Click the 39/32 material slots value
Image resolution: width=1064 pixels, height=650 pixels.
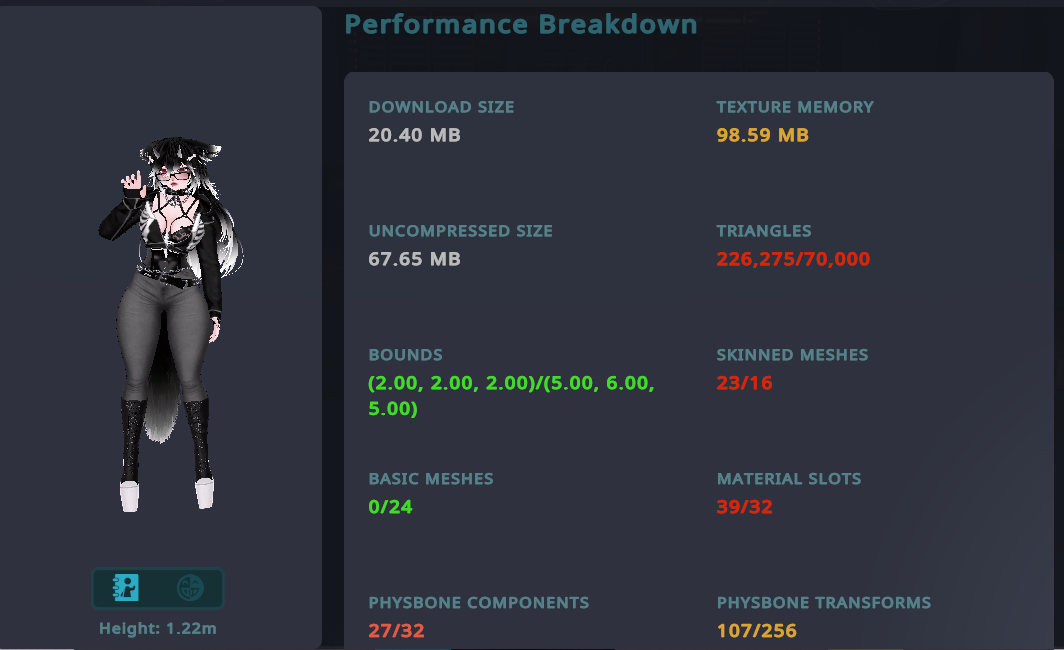point(744,507)
